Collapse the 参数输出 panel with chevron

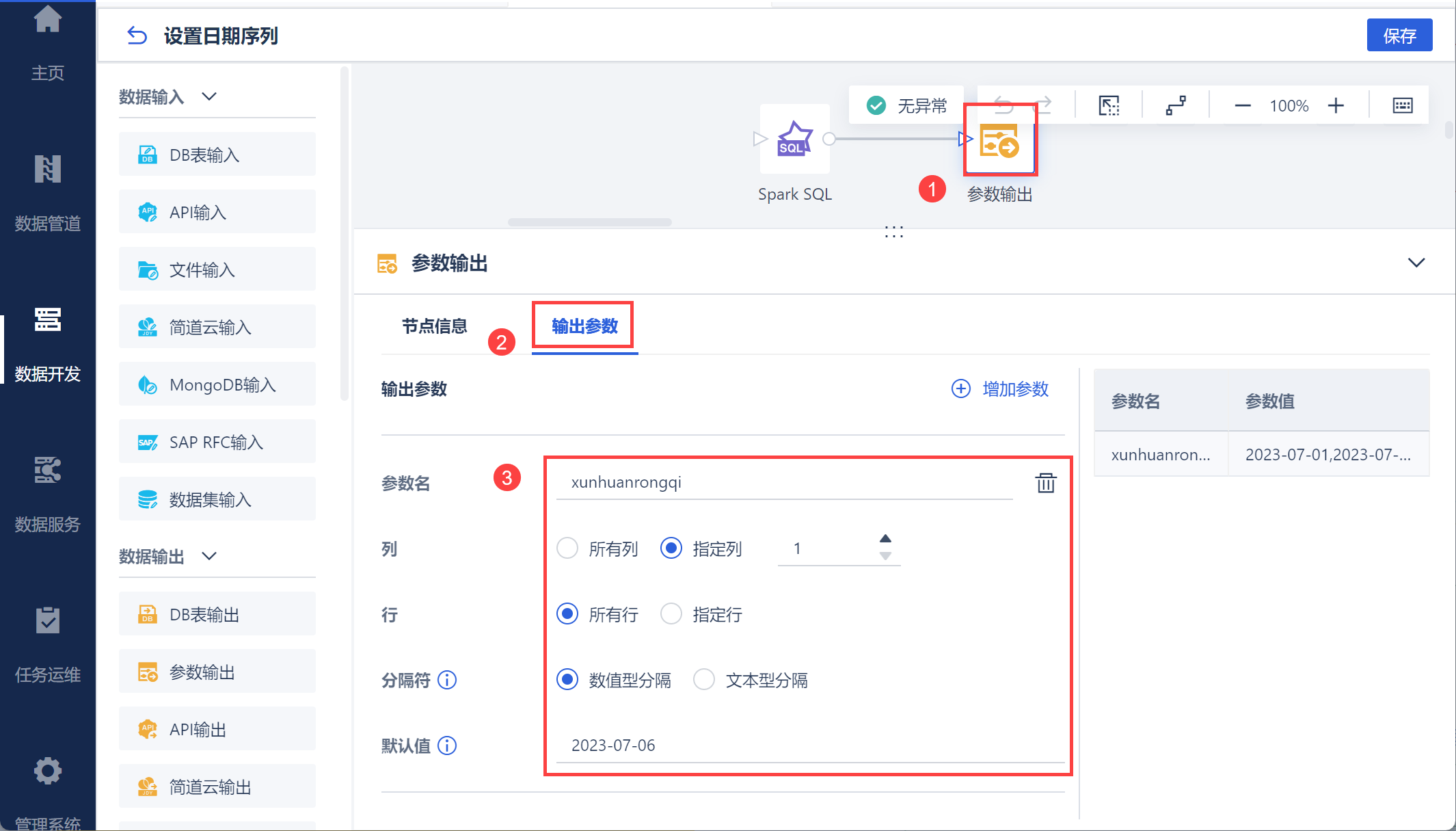[x=1416, y=263]
